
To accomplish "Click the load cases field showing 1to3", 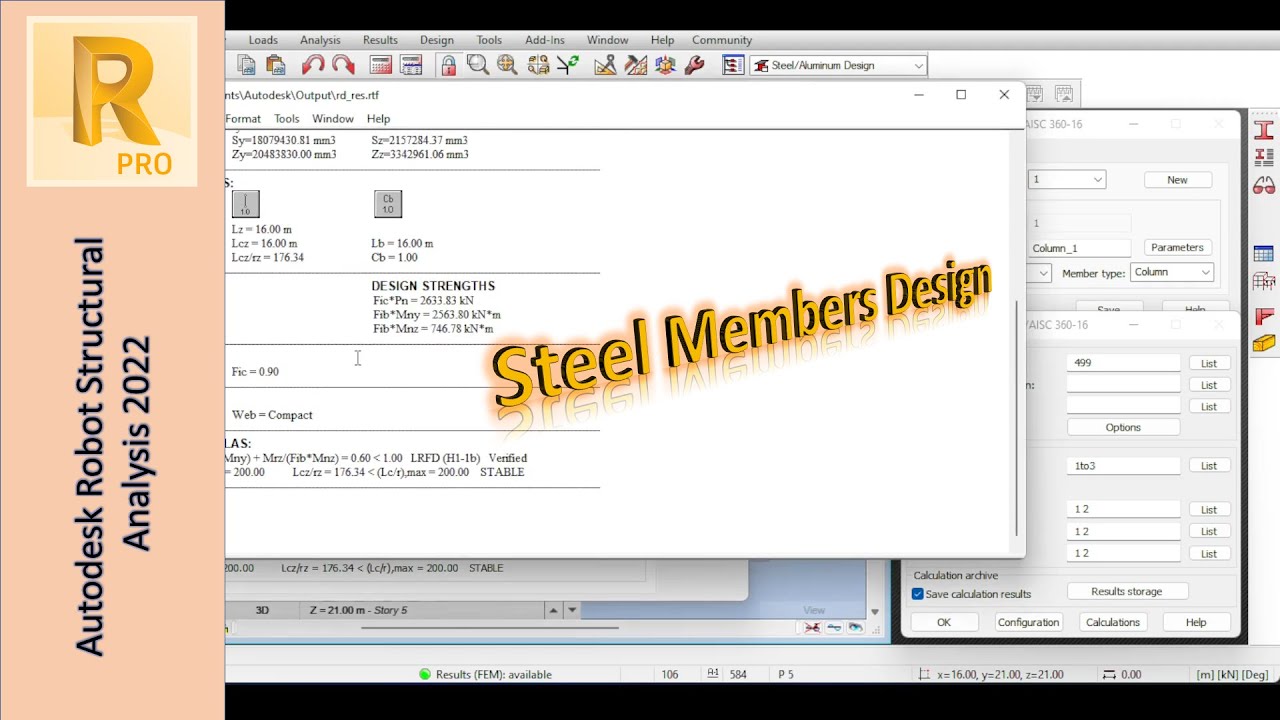I will [1123, 465].
